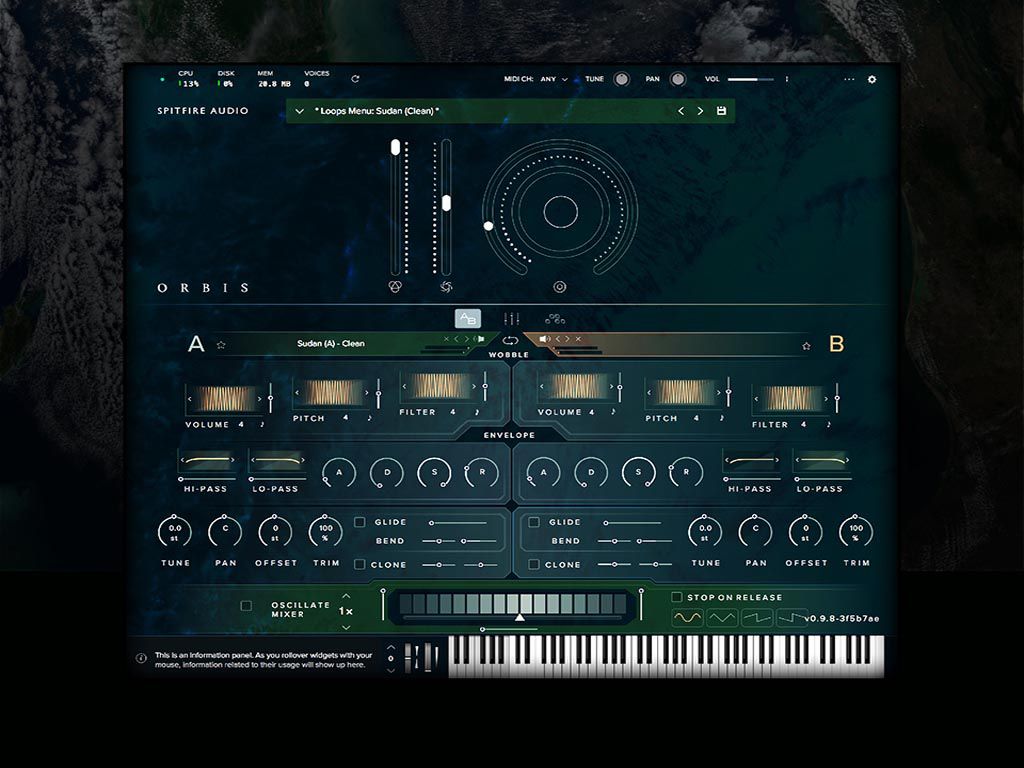Image resolution: width=1024 pixels, height=768 pixels.
Task: Increase oscillate rate with up chevron
Action: [x=346, y=596]
